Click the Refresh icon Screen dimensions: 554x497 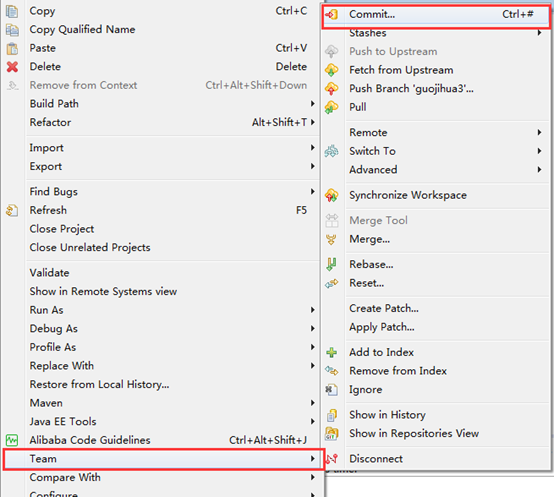pos(12,211)
